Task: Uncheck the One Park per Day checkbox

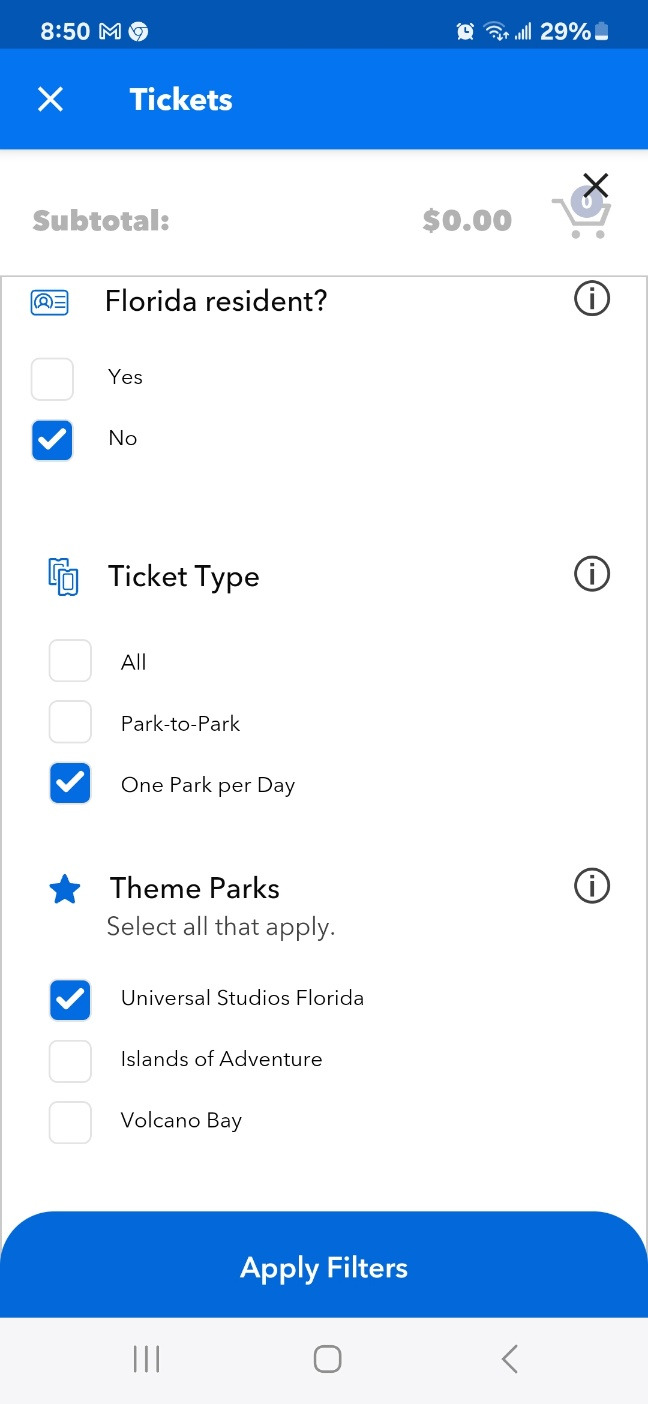Action: 70,784
